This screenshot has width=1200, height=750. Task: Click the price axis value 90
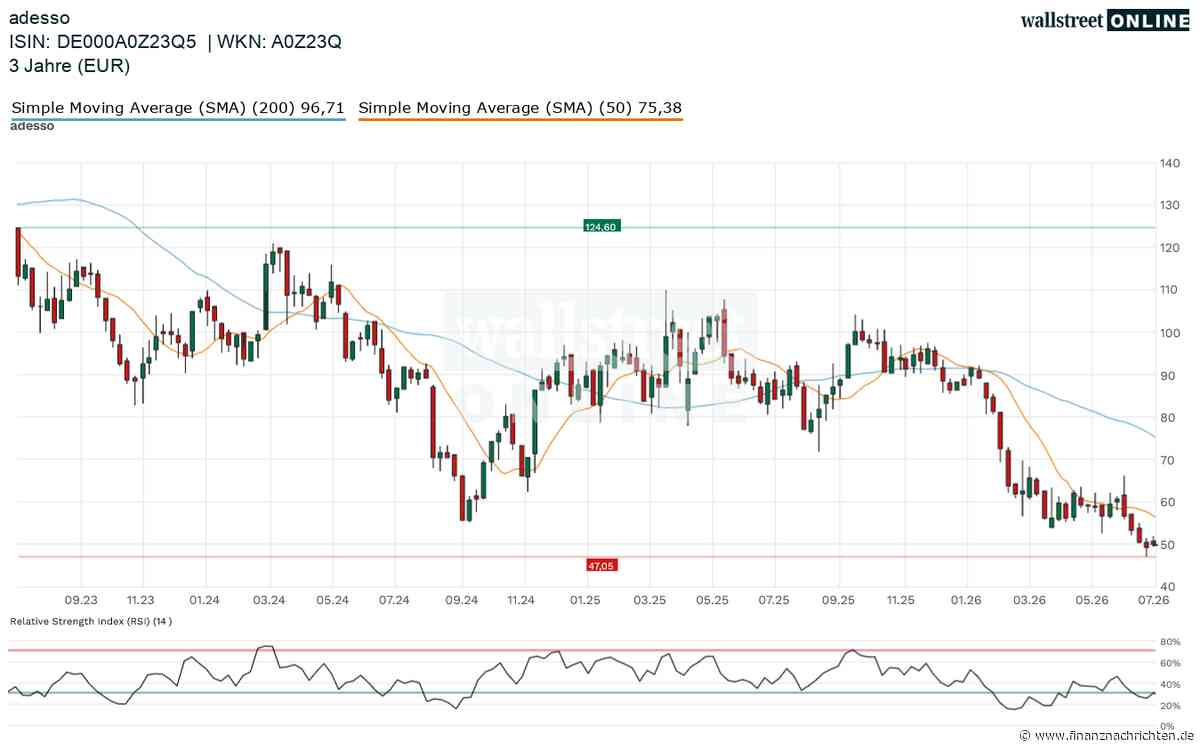1168,375
